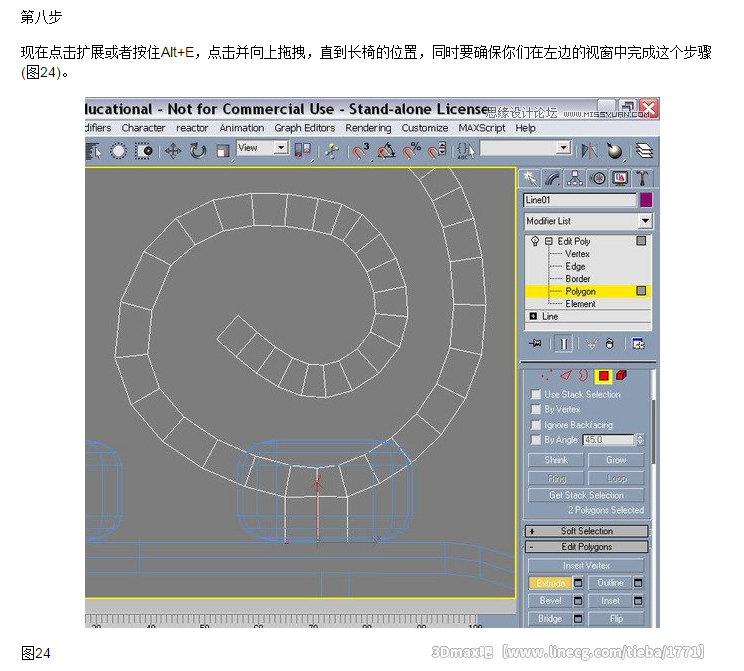
Task: Select the Select by Name tool
Action: [x=93, y=151]
